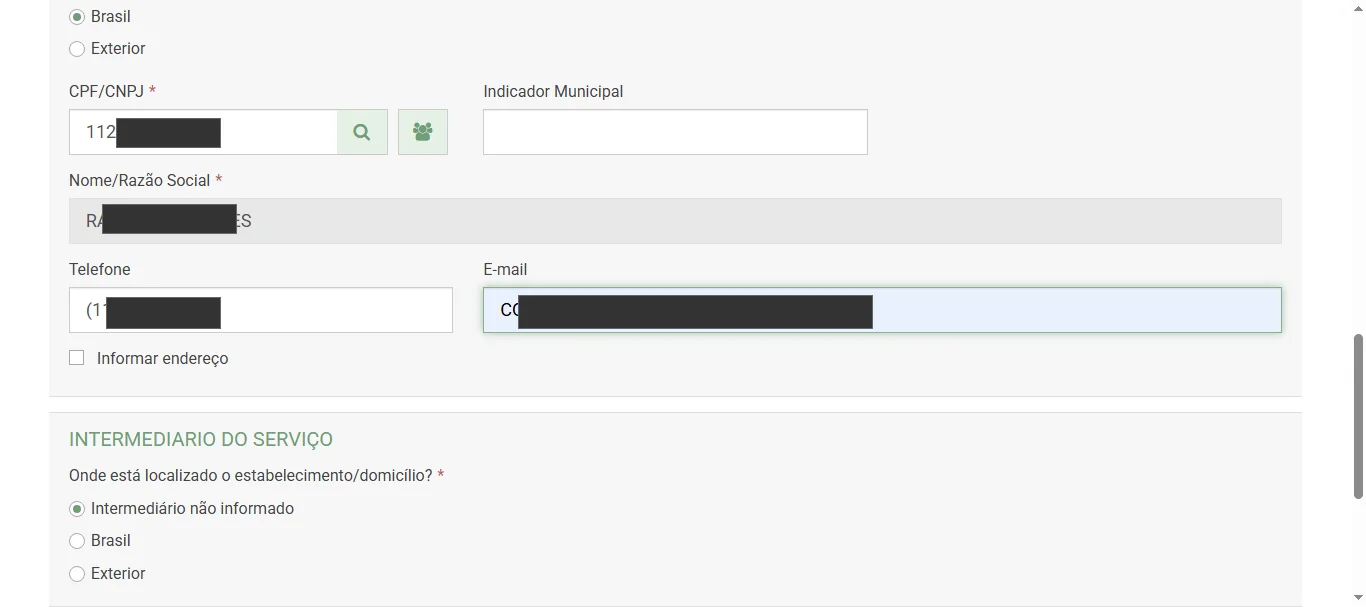Click the INTERMEDIARIO DO SERVIÇO section header

click(200, 439)
